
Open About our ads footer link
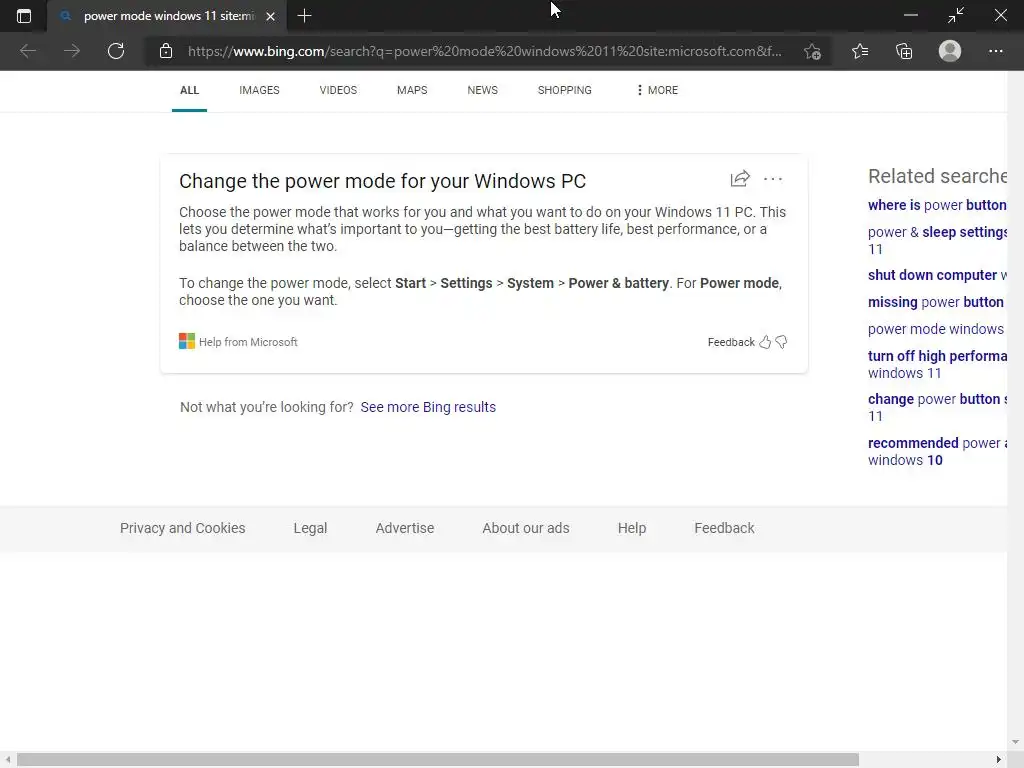(526, 528)
